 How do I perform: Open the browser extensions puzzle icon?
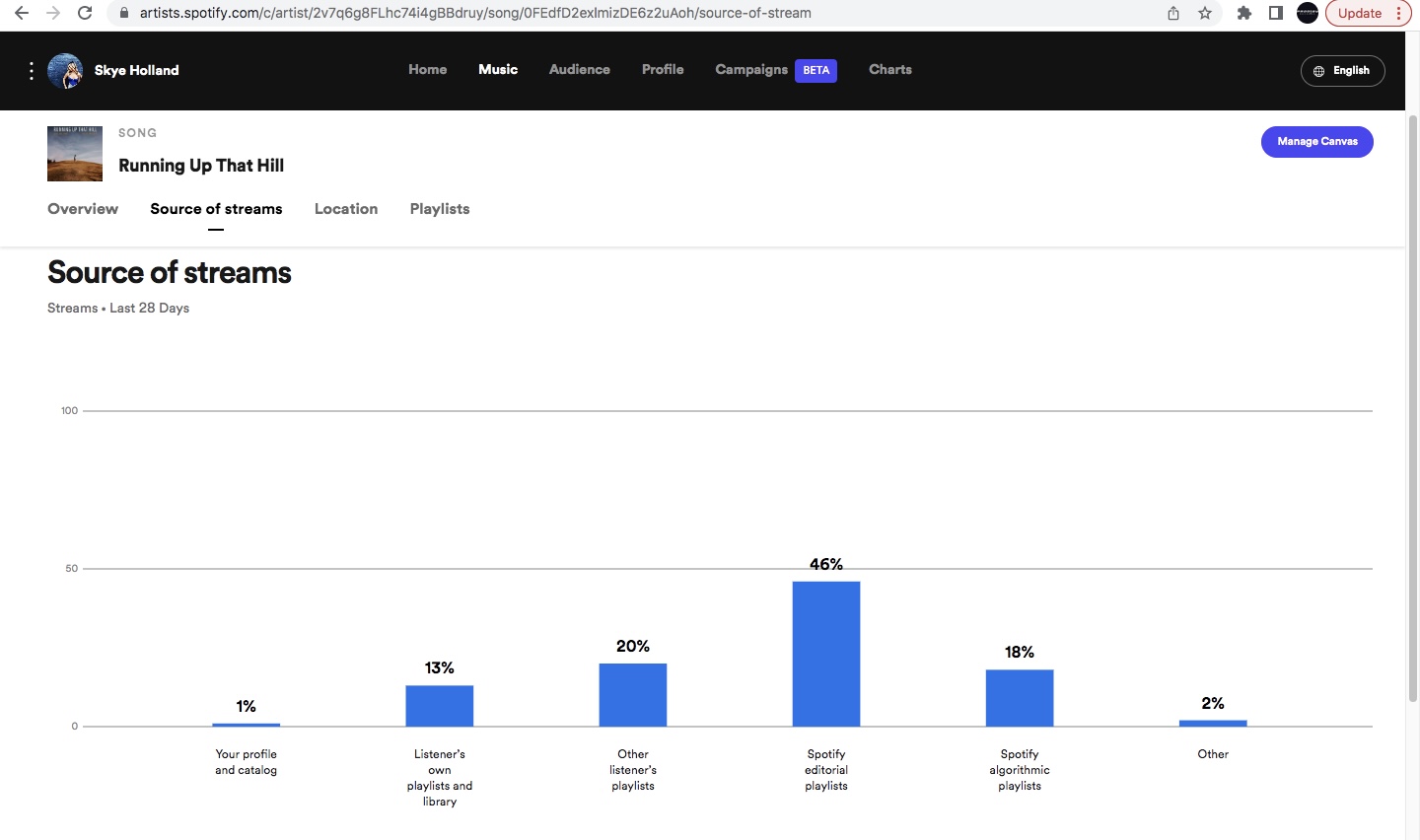(x=1244, y=13)
